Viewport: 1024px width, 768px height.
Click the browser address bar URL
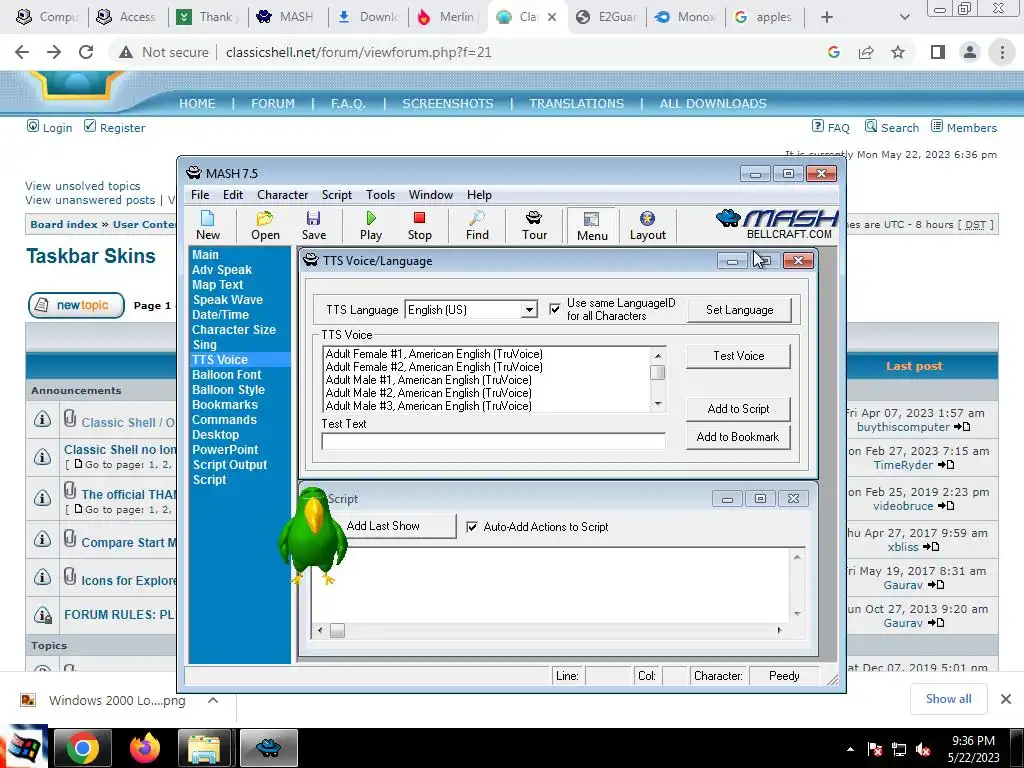point(359,52)
